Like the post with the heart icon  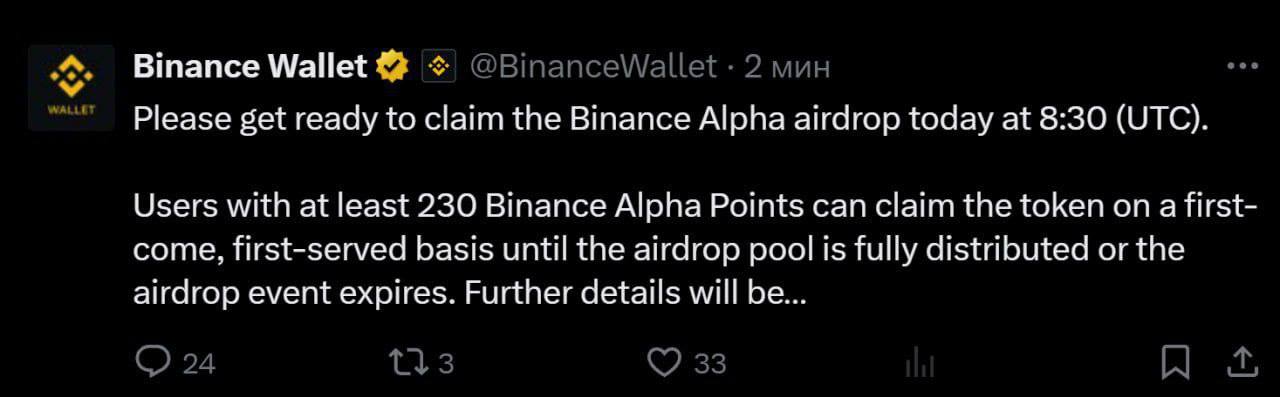664,362
